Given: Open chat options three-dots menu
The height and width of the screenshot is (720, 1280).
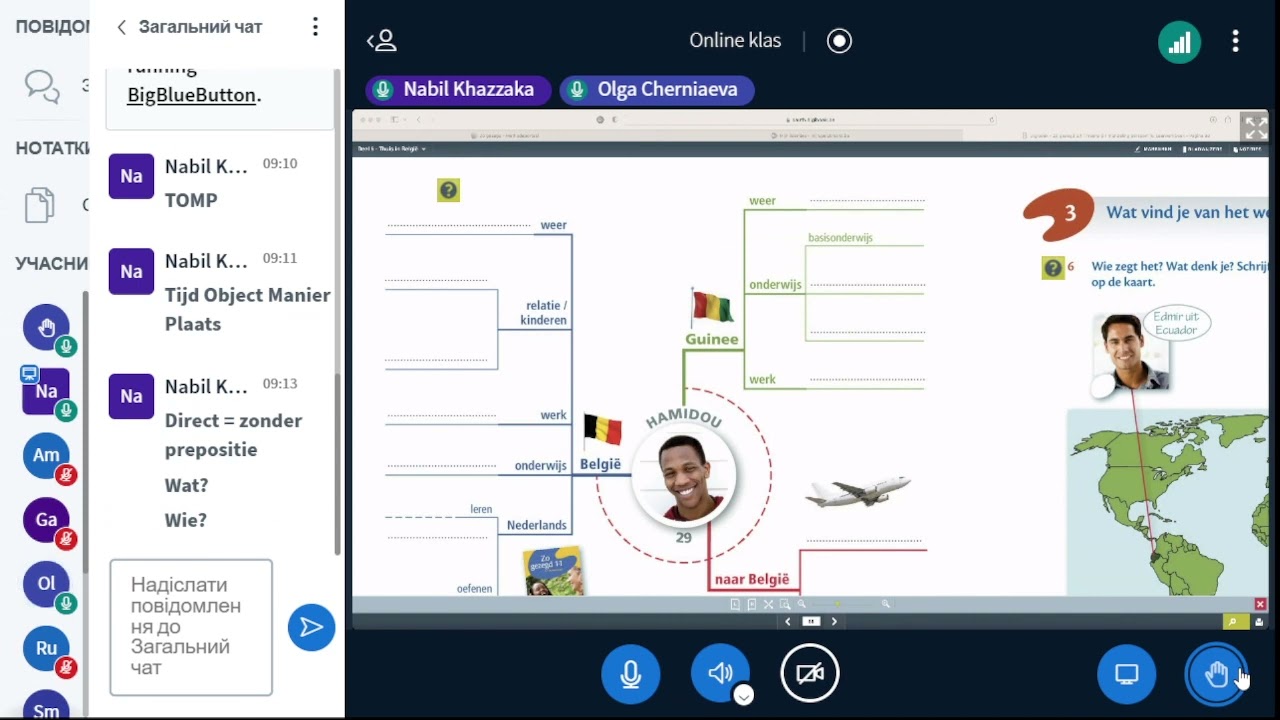Looking at the screenshot, I should (315, 27).
